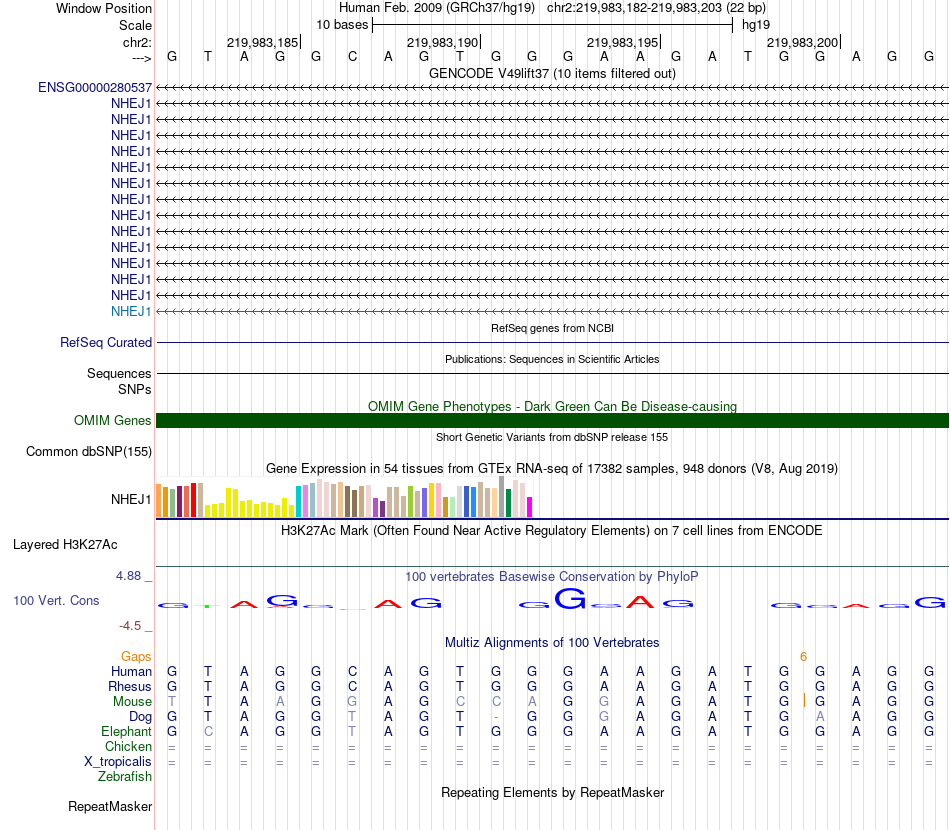950x830 pixels.
Task: Click the ENSG00000280537 transcript arrow line
Action: [x=552, y=88]
